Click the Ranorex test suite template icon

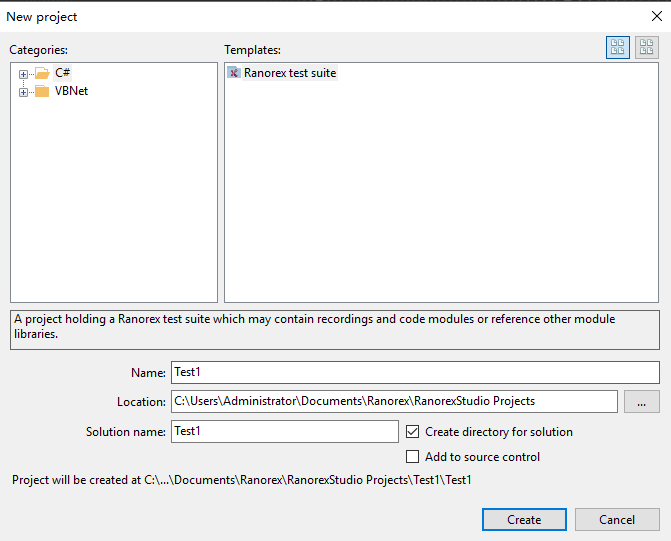coord(234,73)
